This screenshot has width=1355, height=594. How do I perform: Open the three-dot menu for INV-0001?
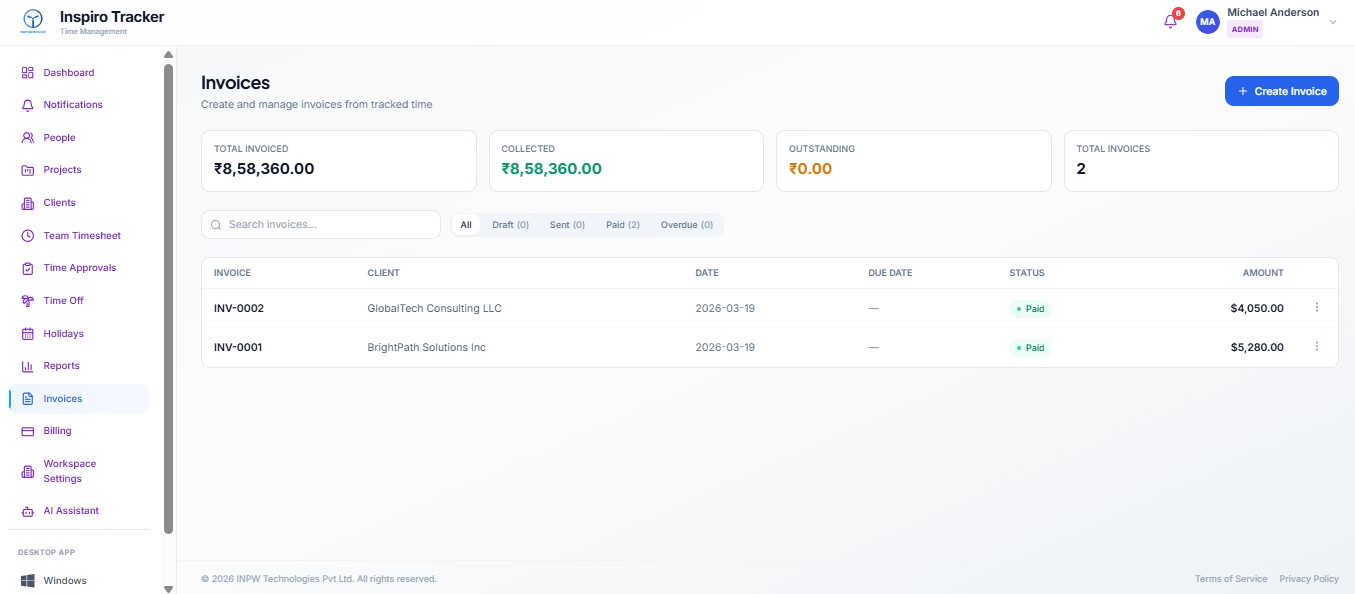coord(1317,346)
